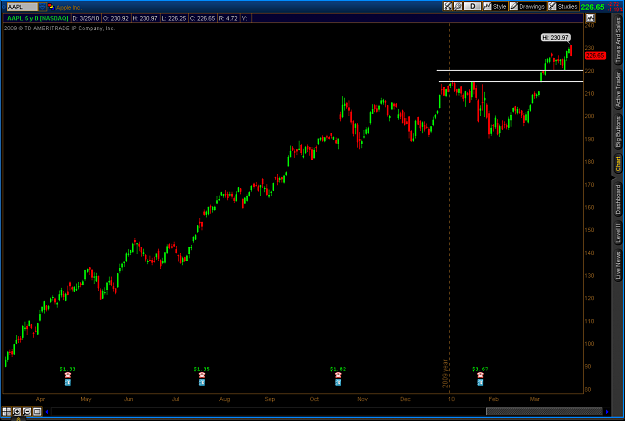Click the magnifier zoom icon in top toolbar

tap(458, 6)
